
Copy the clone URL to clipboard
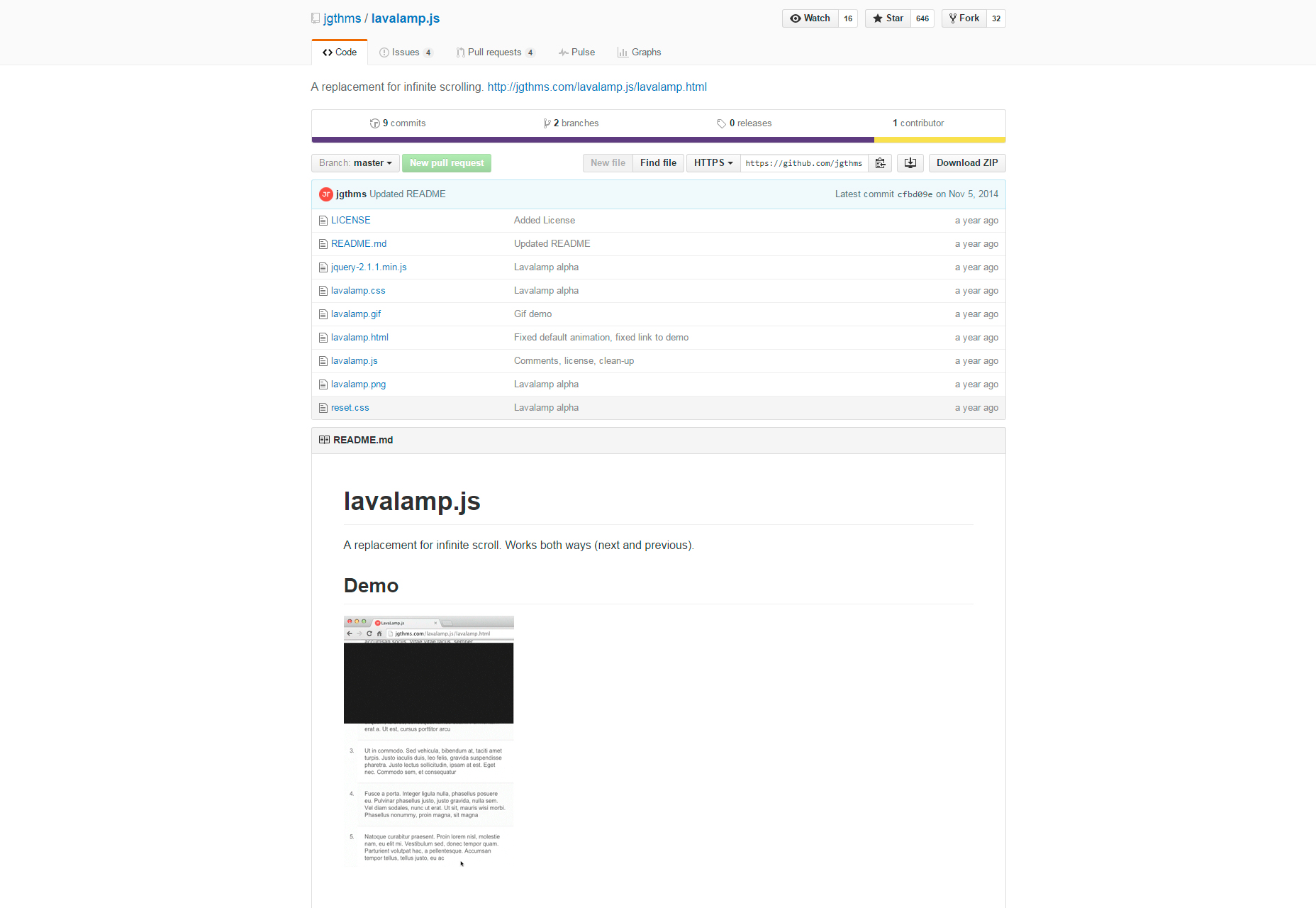point(880,163)
